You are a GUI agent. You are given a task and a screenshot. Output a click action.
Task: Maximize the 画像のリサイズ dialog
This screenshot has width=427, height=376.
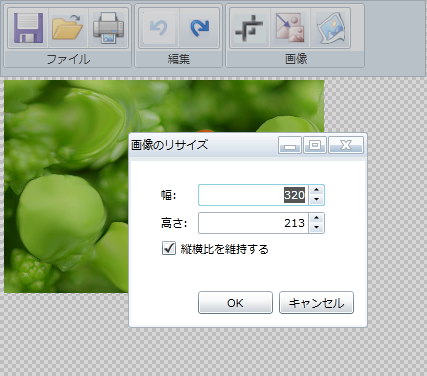315,145
